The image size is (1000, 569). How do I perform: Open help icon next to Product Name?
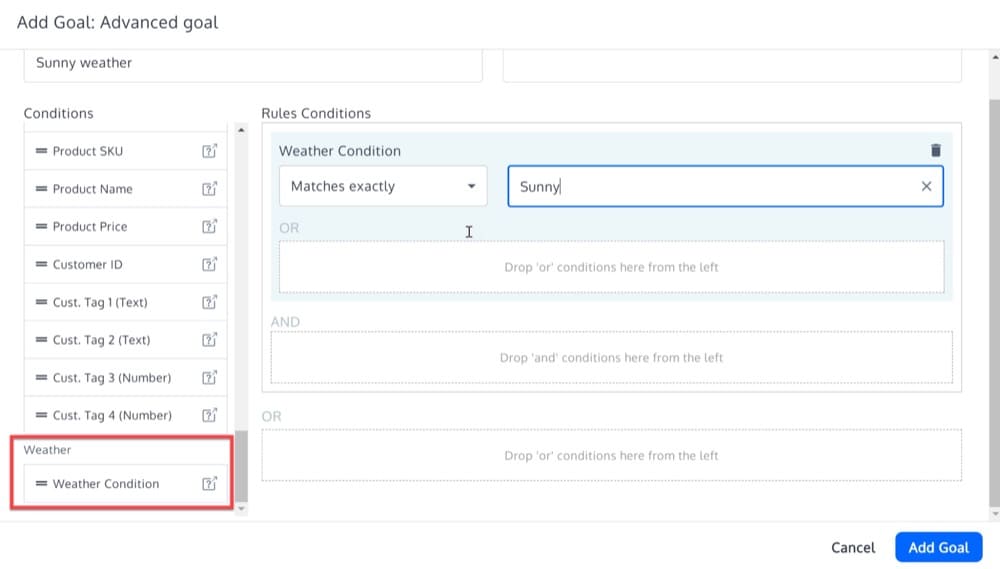pos(209,189)
